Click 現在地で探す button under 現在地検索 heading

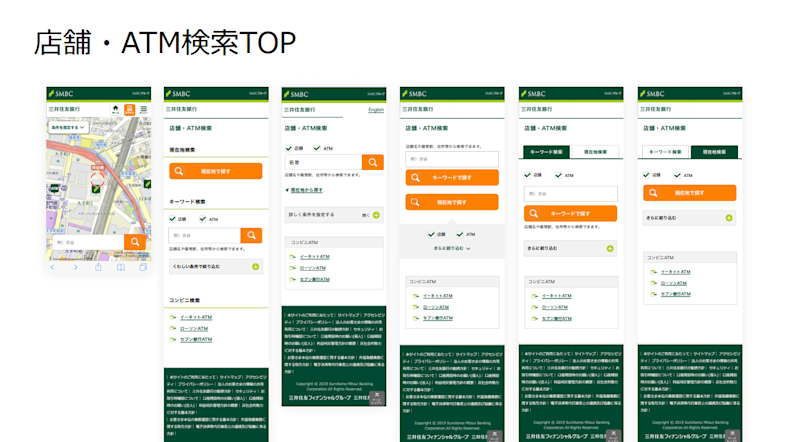pyautogui.click(x=216, y=171)
